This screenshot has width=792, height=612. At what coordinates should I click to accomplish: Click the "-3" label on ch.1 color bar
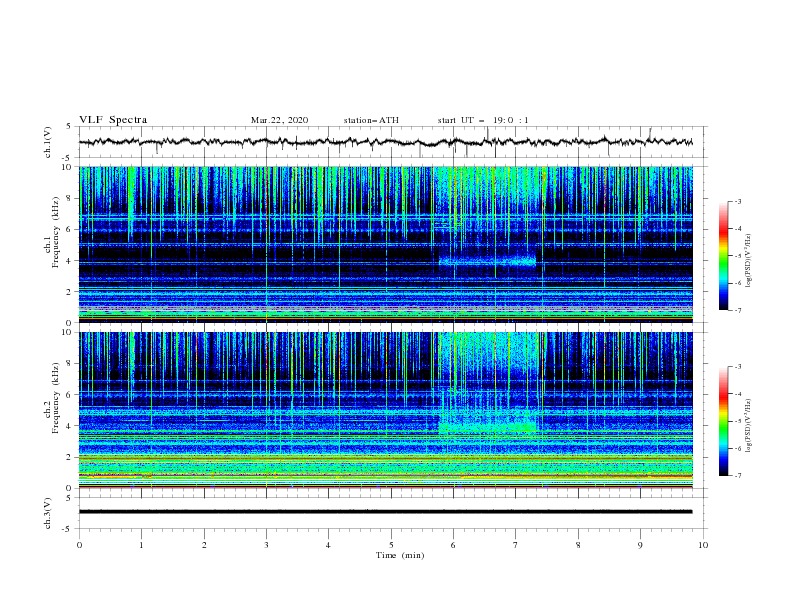(x=737, y=201)
